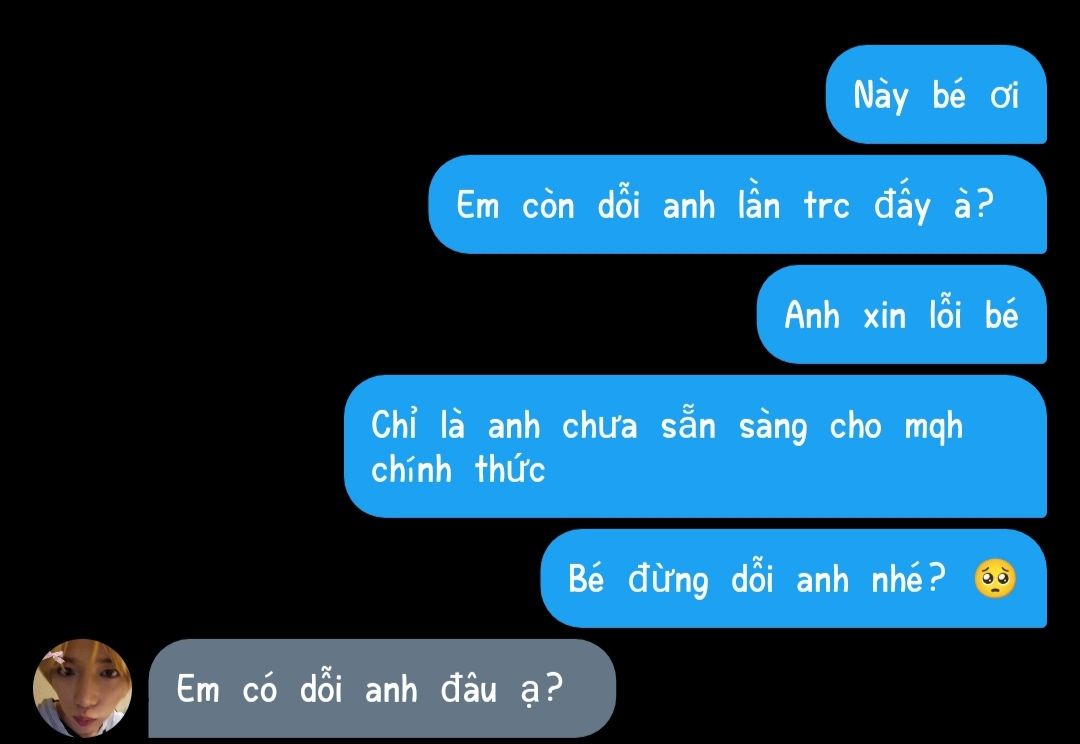Click the pleading face emoji

click(x=995, y=579)
